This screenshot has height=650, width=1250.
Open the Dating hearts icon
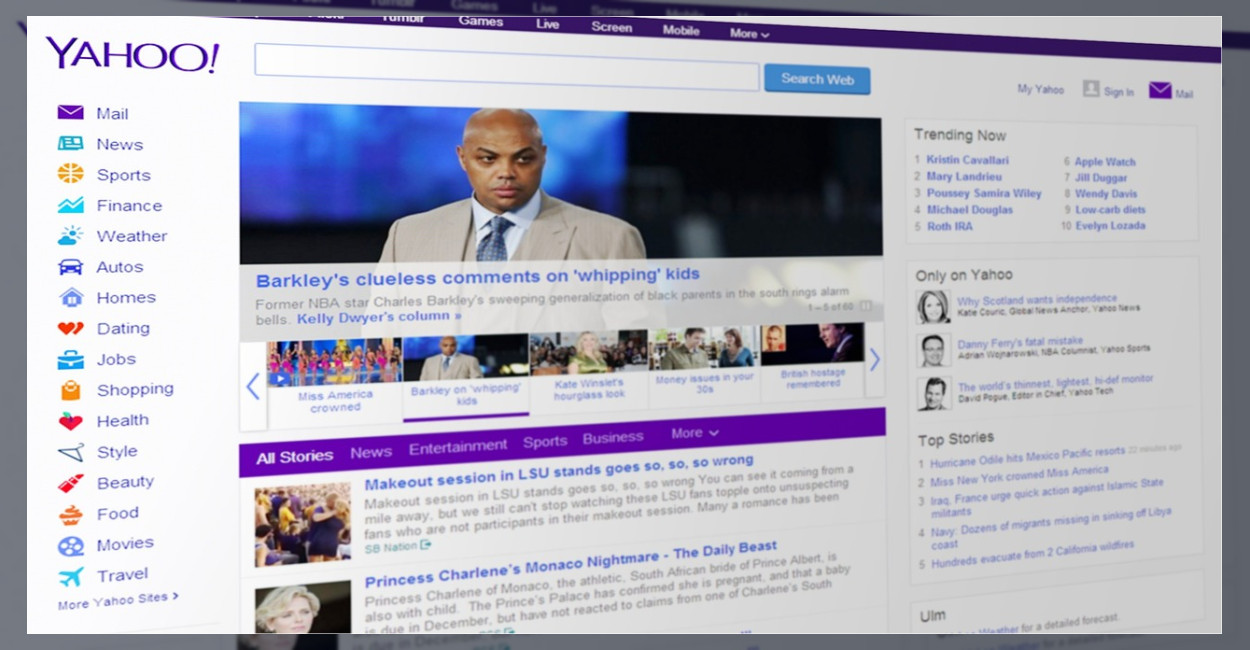[70, 327]
